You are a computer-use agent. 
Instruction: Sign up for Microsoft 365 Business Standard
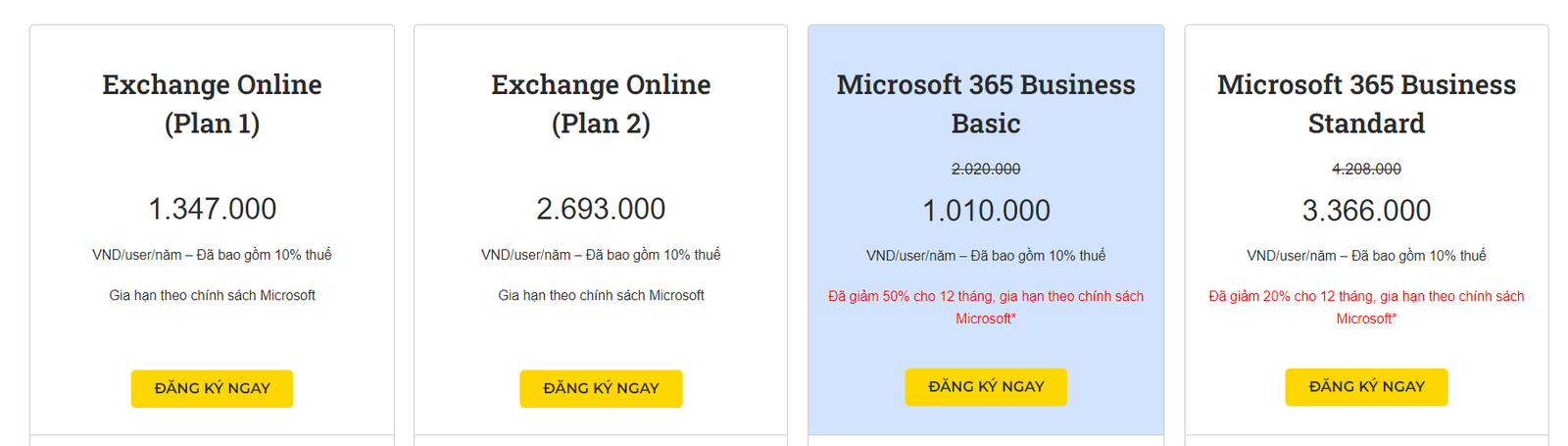[1365, 386]
